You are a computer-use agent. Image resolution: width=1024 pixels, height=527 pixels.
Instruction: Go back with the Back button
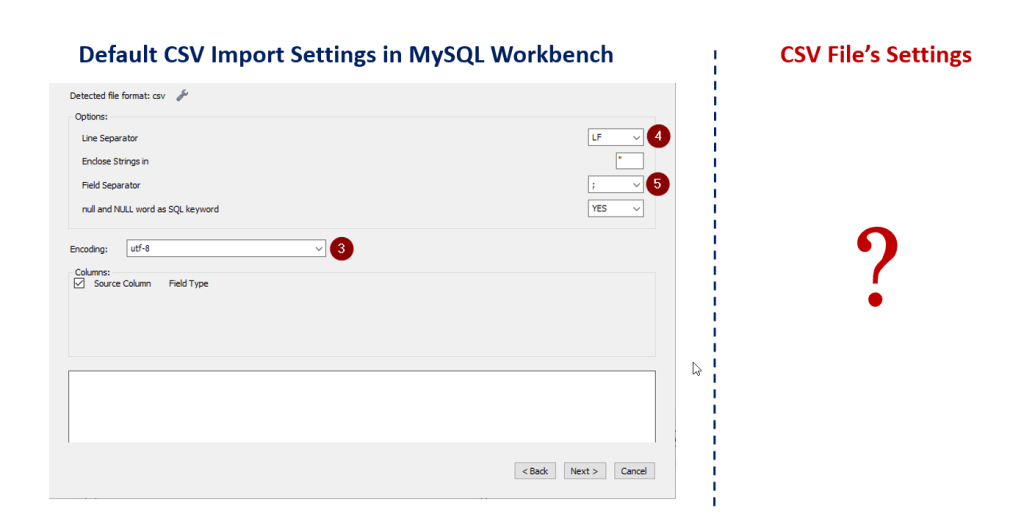pyautogui.click(x=535, y=470)
